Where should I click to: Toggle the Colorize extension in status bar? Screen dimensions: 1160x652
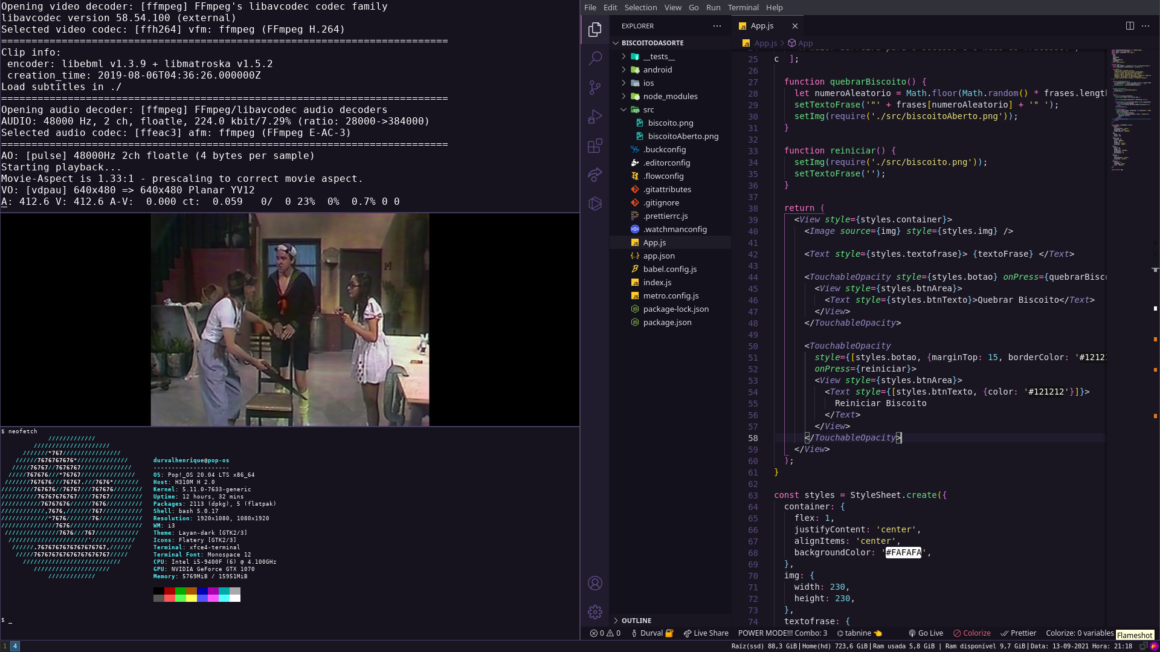point(971,632)
